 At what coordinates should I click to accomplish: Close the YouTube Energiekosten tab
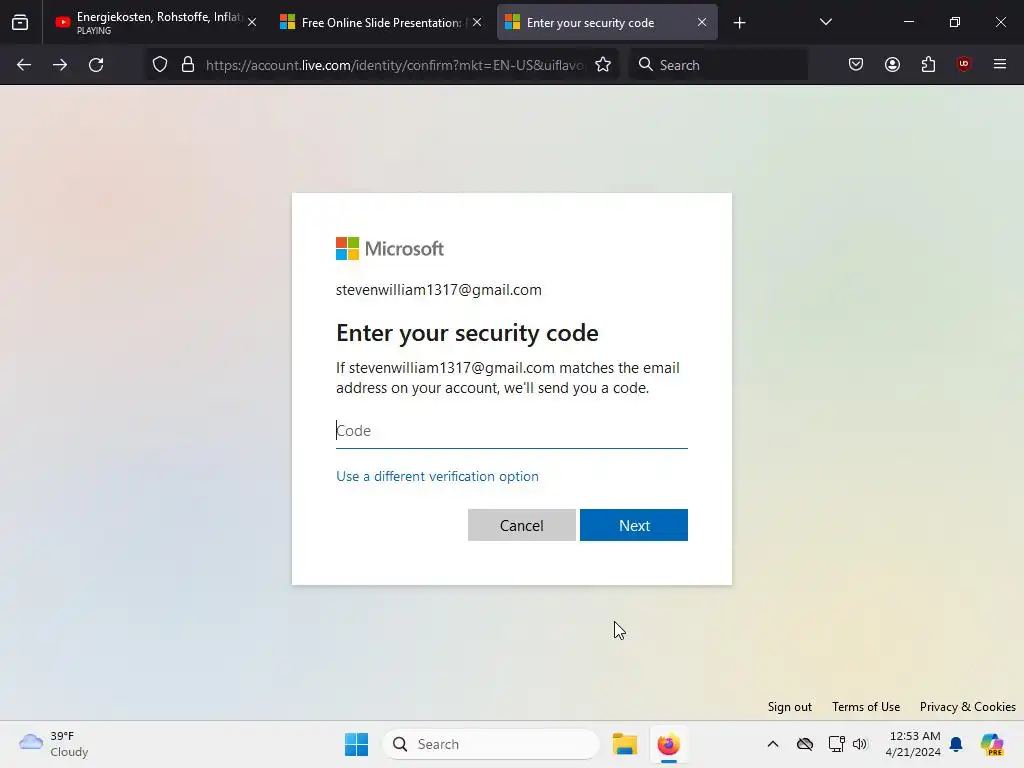pos(252,22)
